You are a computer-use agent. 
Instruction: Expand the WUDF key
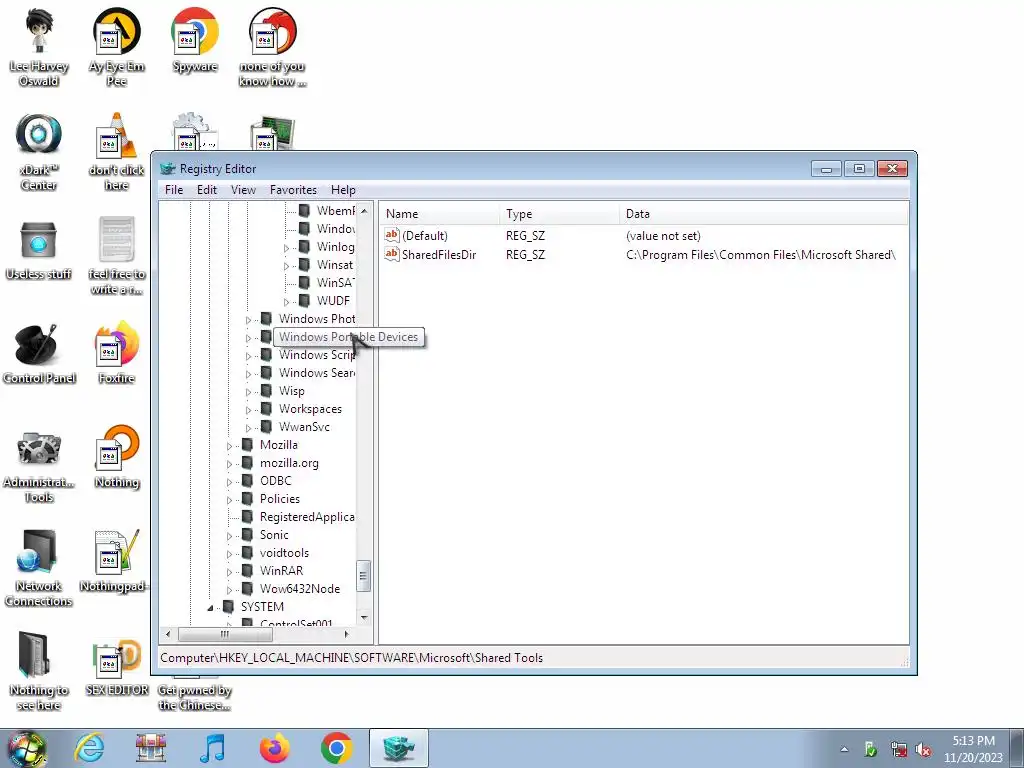(x=286, y=302)
